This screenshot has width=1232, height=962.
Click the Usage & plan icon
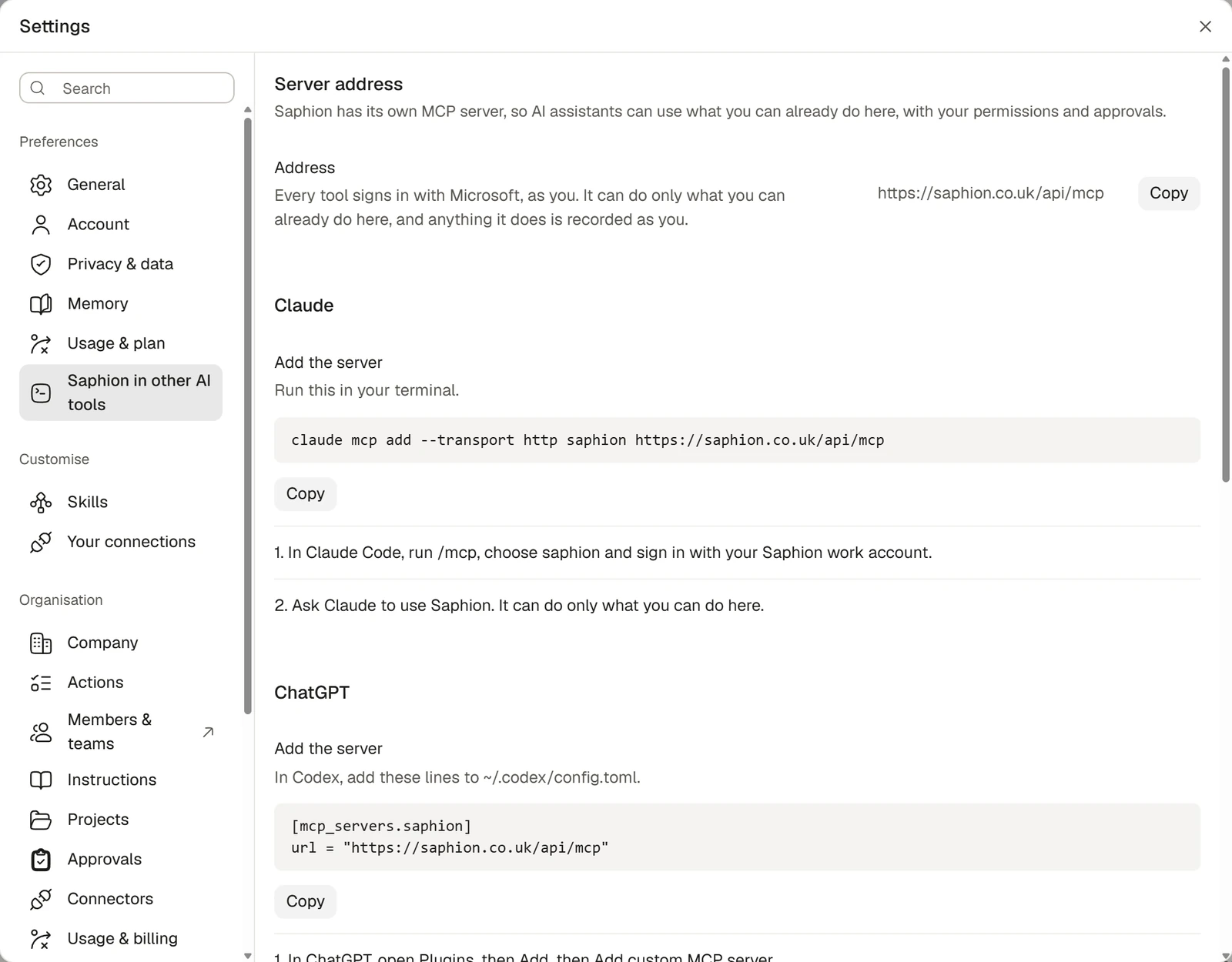point(41,344)
